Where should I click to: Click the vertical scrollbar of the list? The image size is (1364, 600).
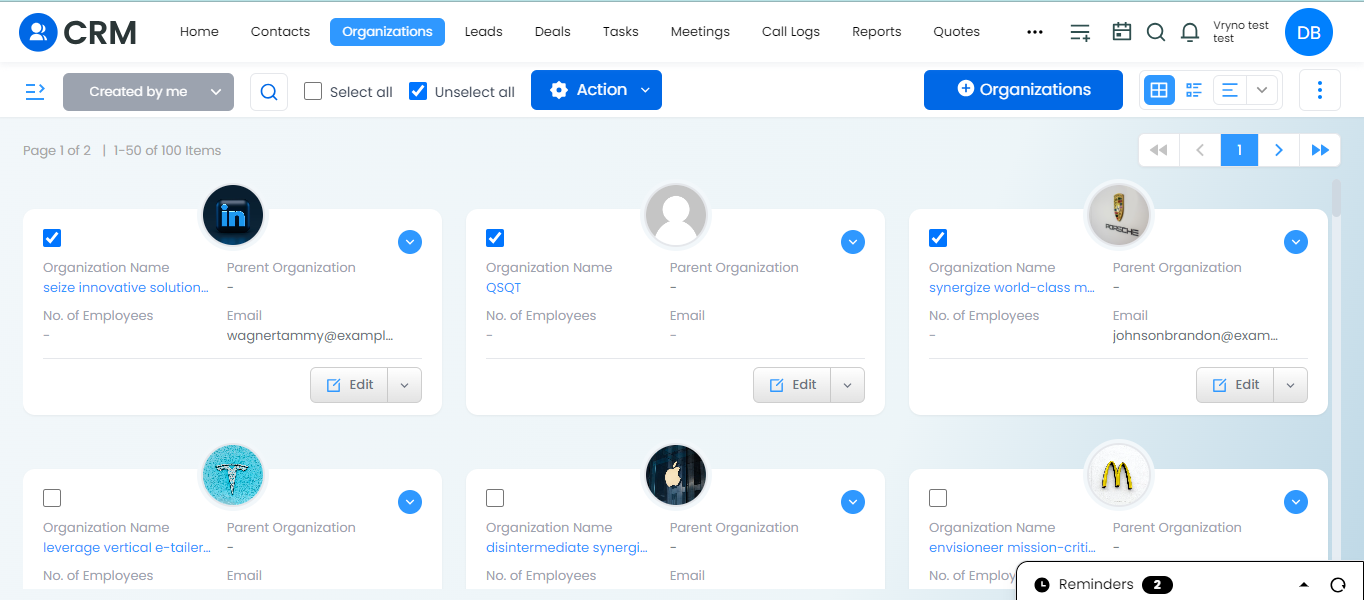pyautogui.click(x=1336, y=198)
